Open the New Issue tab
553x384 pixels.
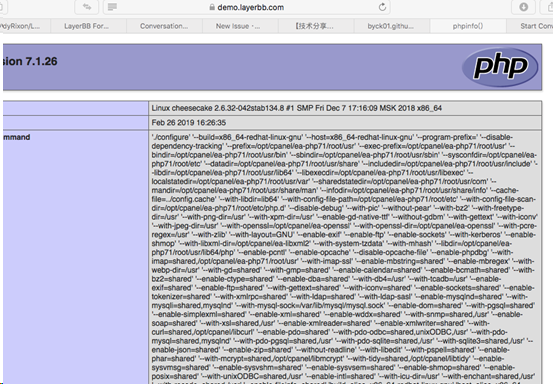click(240, 26)
